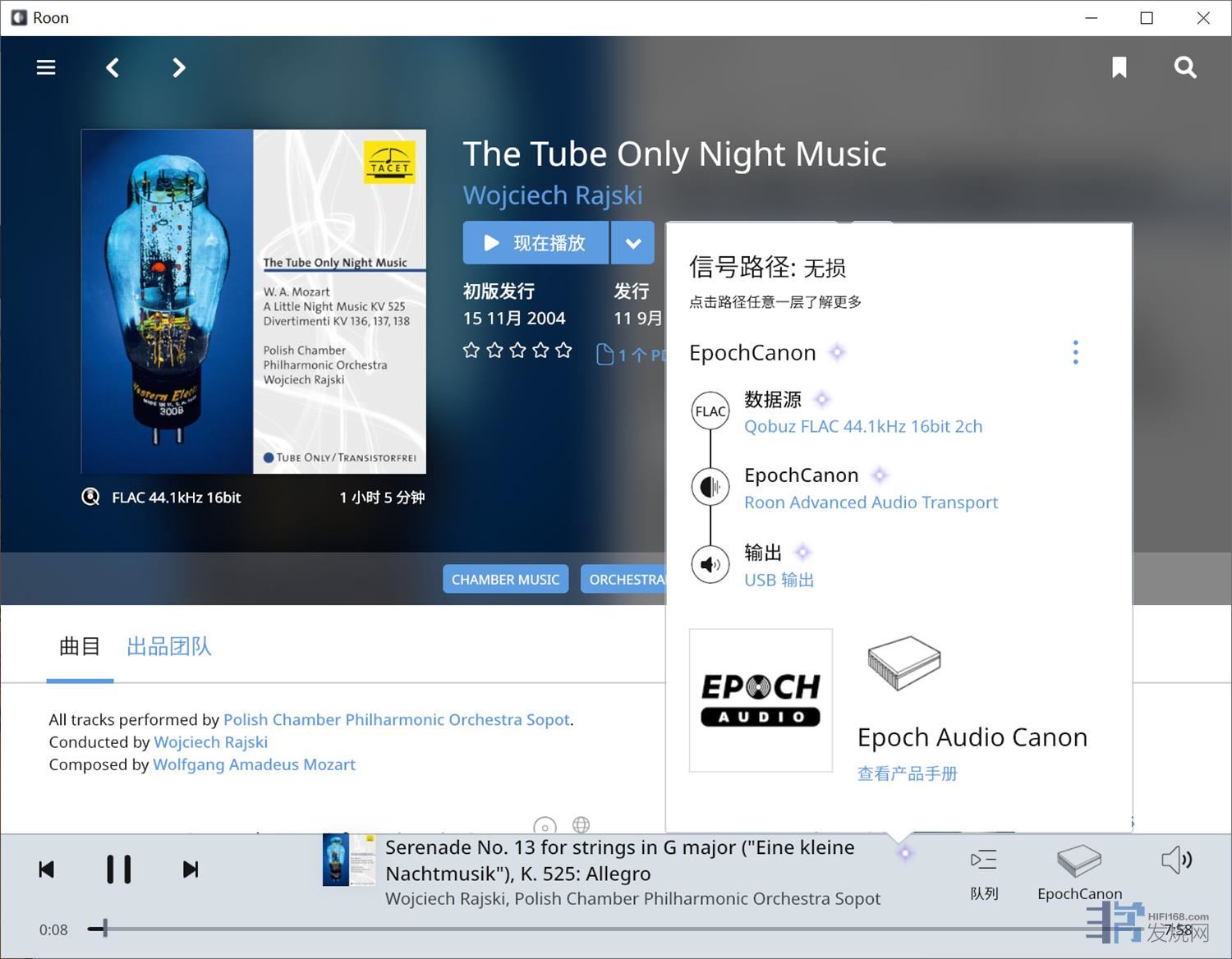Screen dimensions: 1232x959
Task: Expand the play options dropdown arrow
Action: coord(632,243)
